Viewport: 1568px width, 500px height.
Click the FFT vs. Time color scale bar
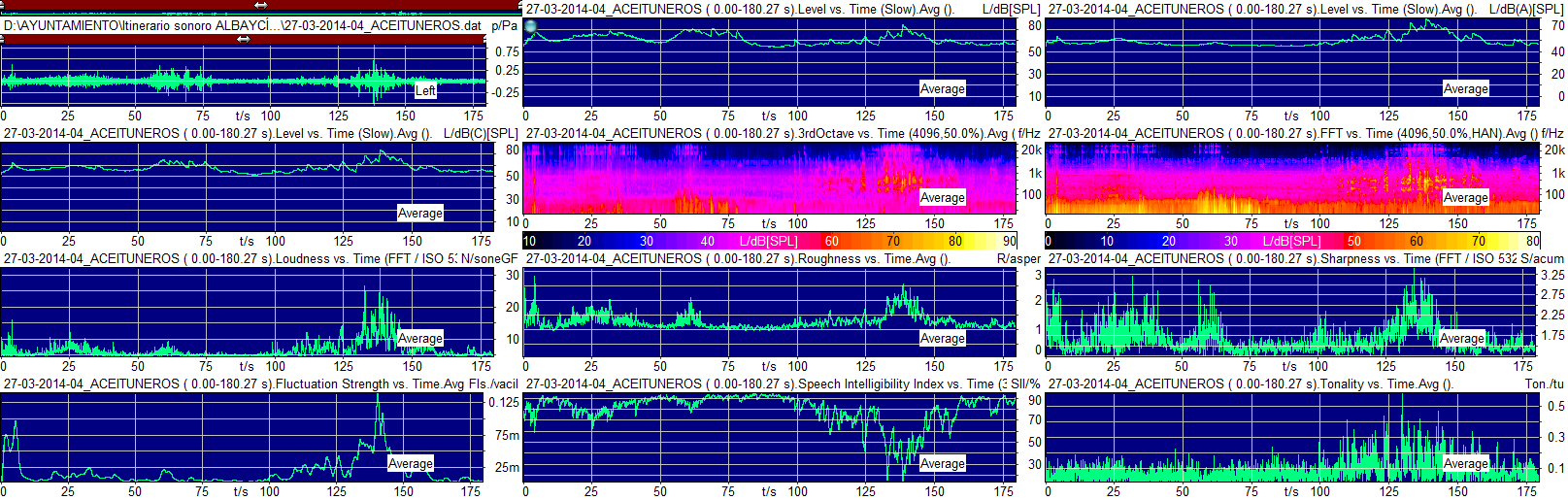pos(1291,241)
